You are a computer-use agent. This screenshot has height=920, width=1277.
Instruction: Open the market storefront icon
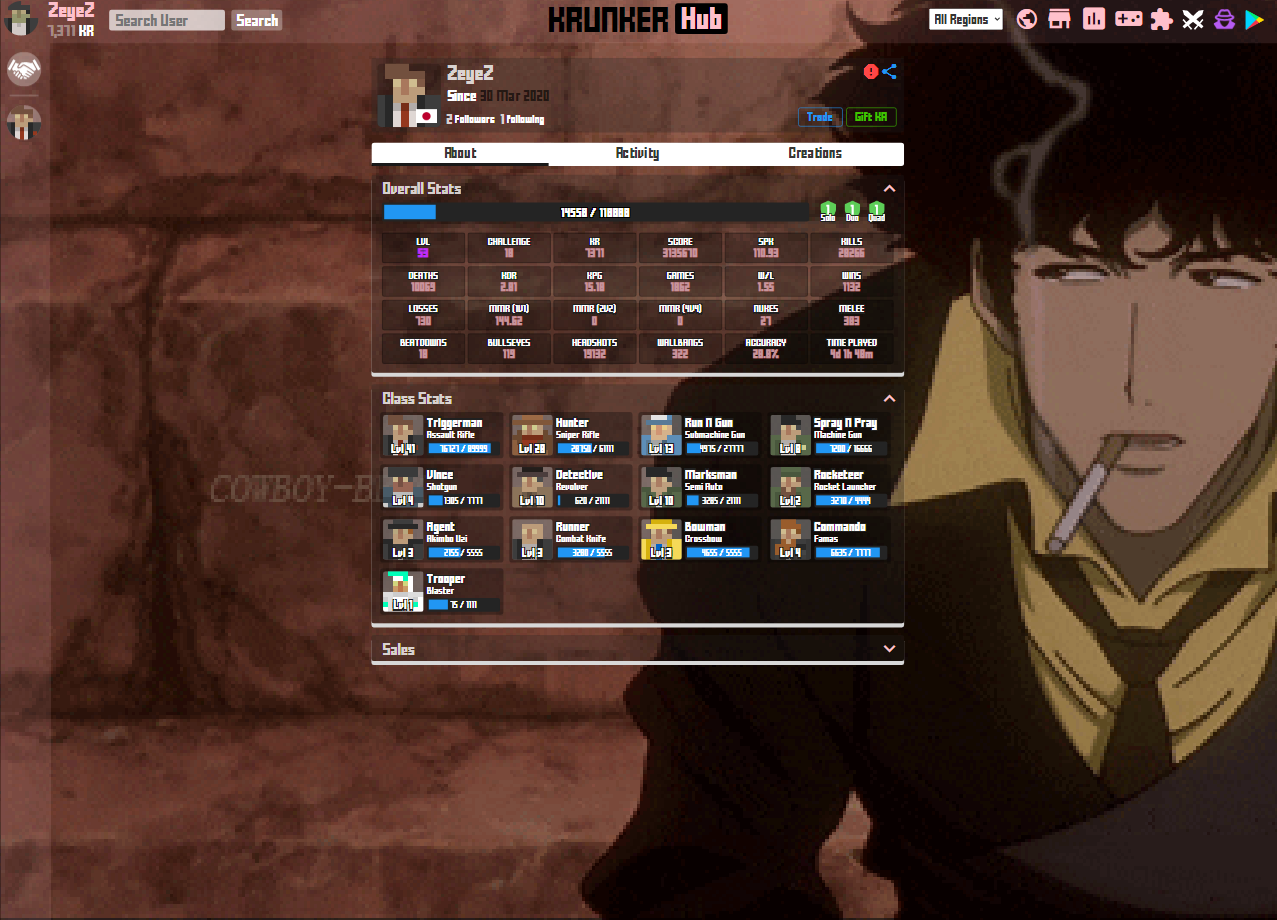pos(1059,19)
